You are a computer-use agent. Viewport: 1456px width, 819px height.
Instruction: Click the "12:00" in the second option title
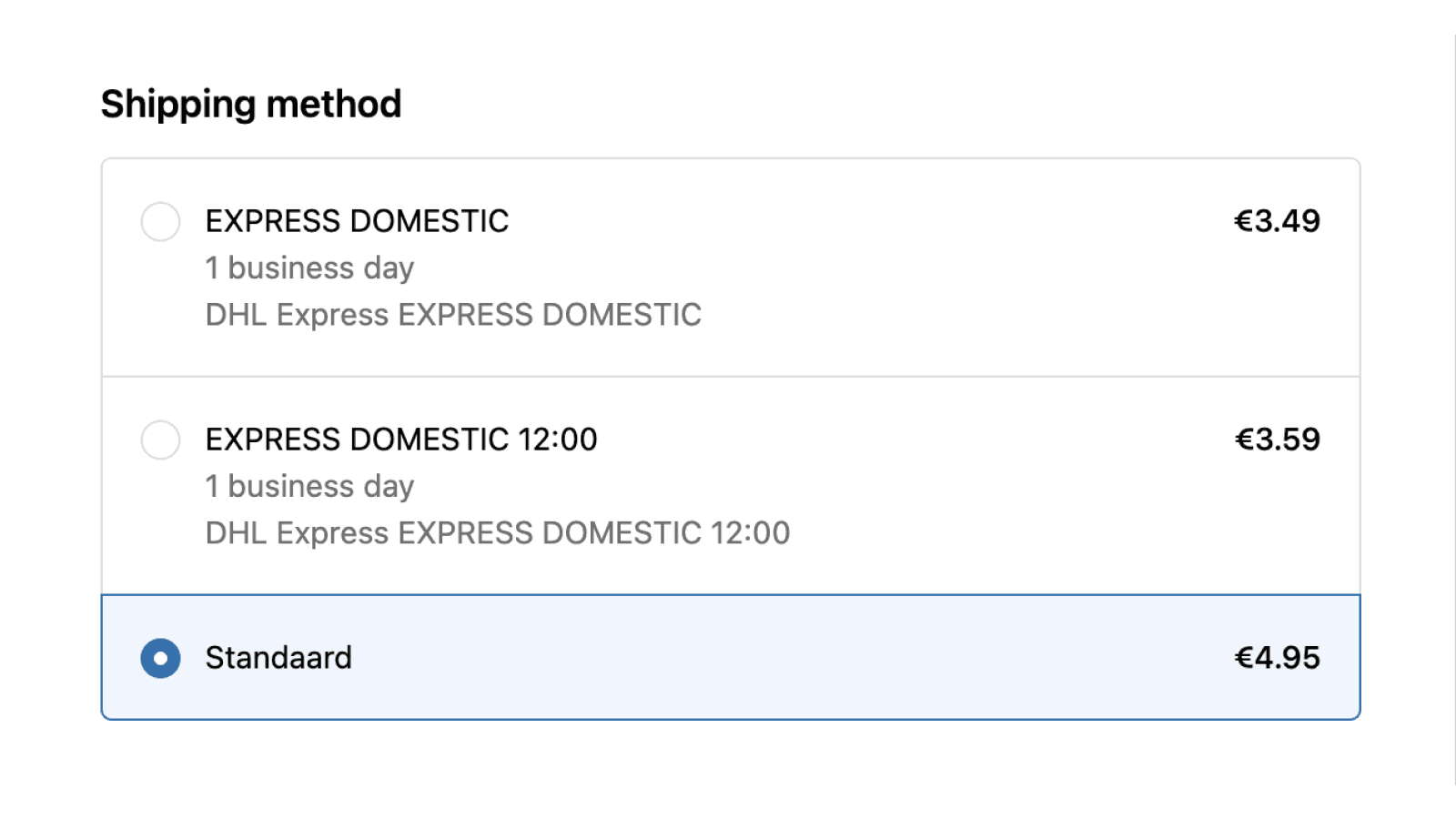coord(557,440)
